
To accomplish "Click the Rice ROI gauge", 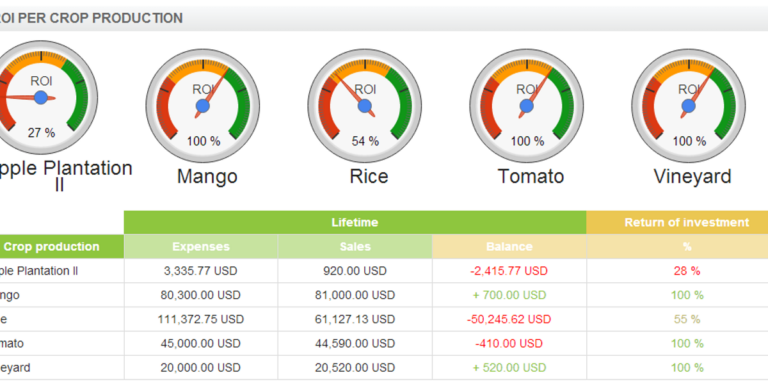I will [364, 106].
